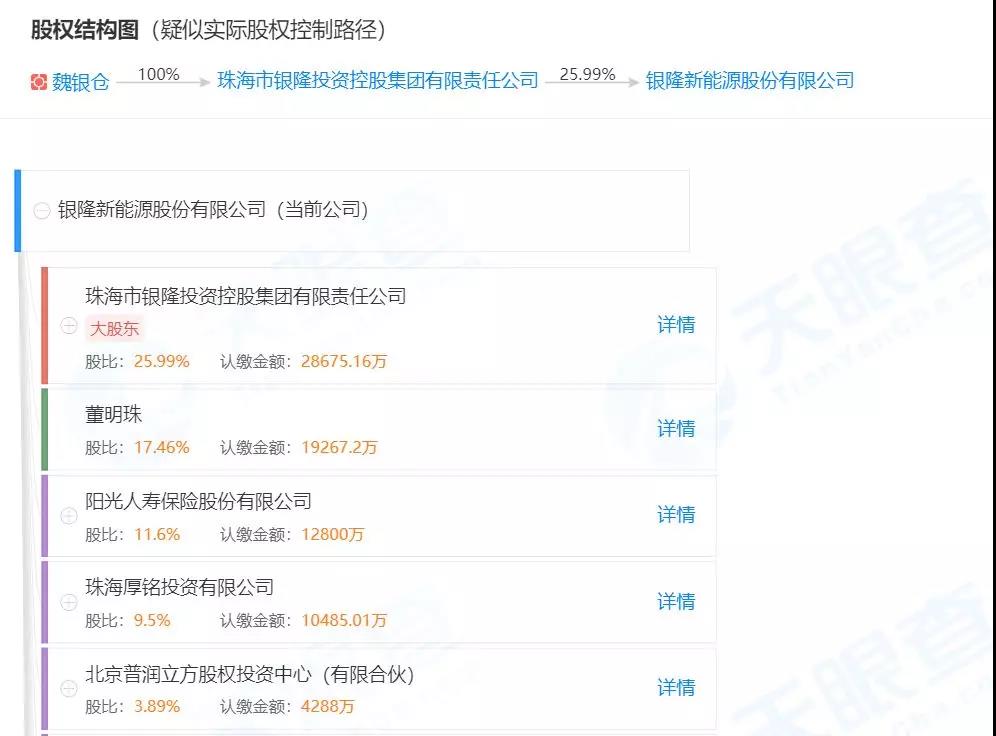Expand the 阳光人寿保险股份有限公司 node
Image resolution: width=996 pixels, height=736 pixels.
click(x=69, y=516)
